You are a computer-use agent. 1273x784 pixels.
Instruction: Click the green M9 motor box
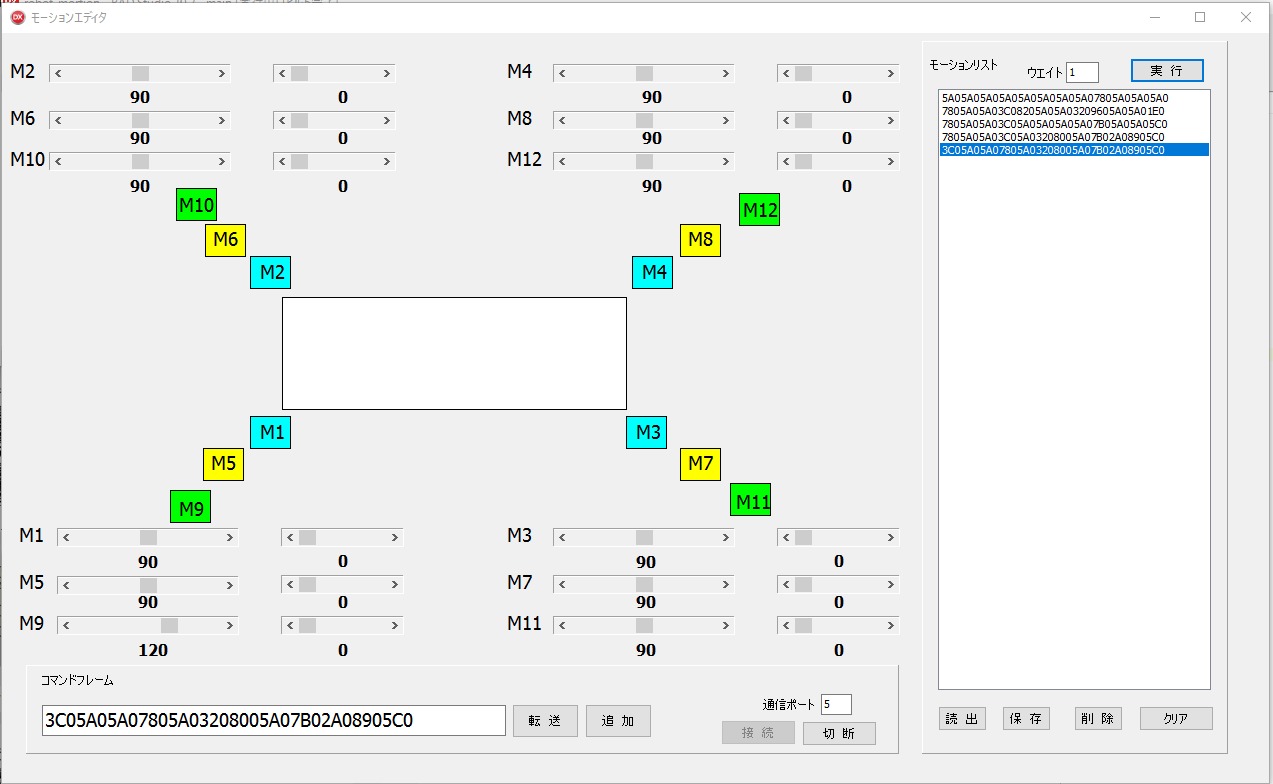[190, 508]
